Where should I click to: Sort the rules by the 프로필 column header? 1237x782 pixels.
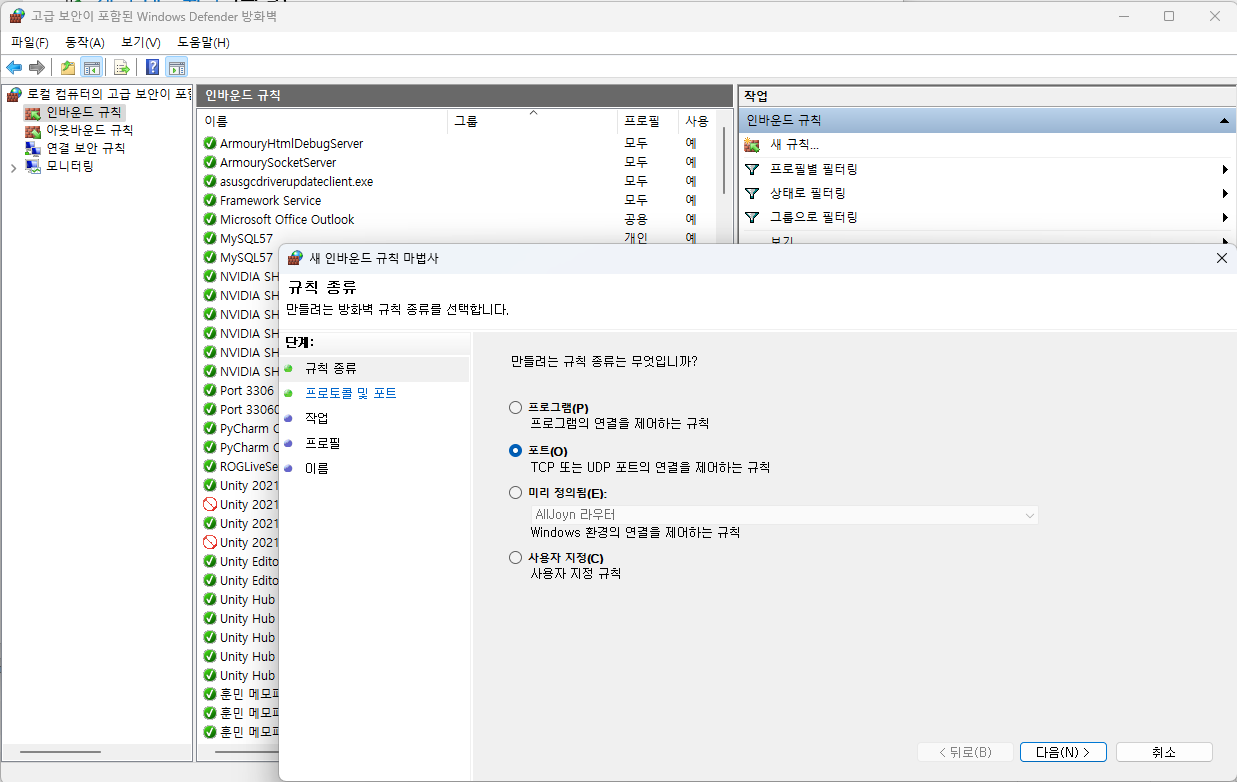[x=649, y=121]
